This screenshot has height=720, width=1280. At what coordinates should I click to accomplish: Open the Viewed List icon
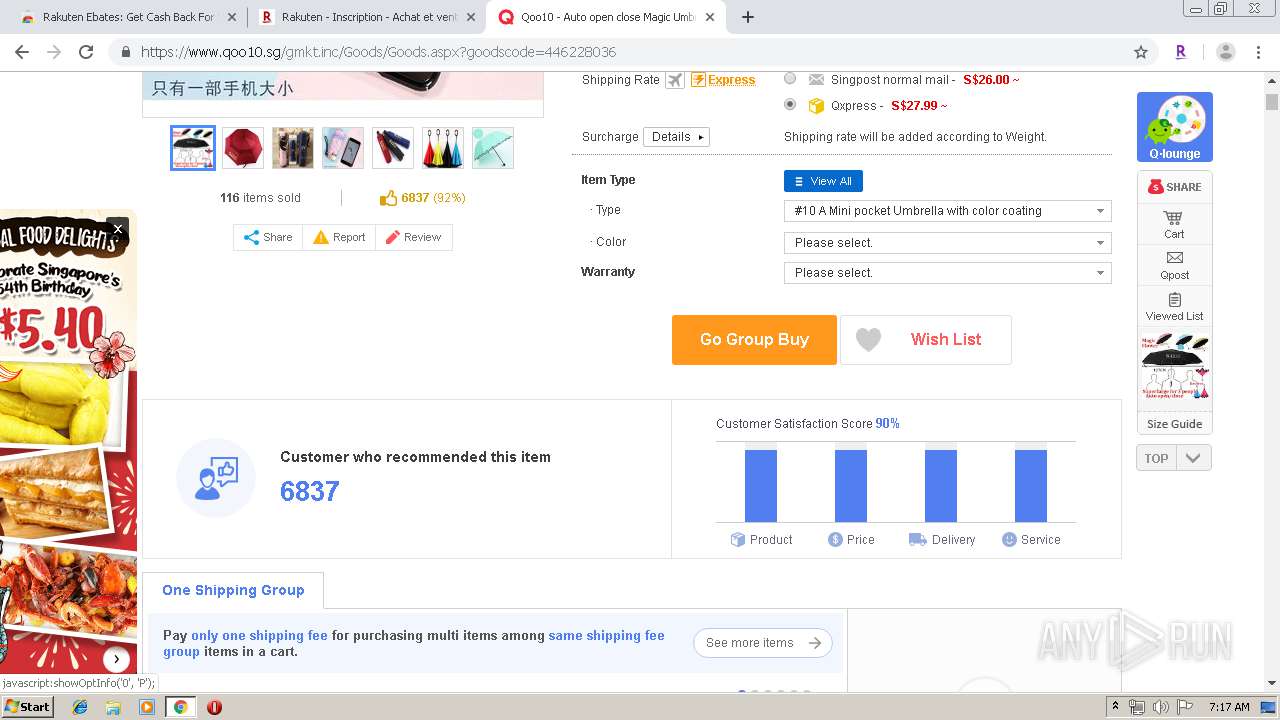click(x=1174, y=306)
